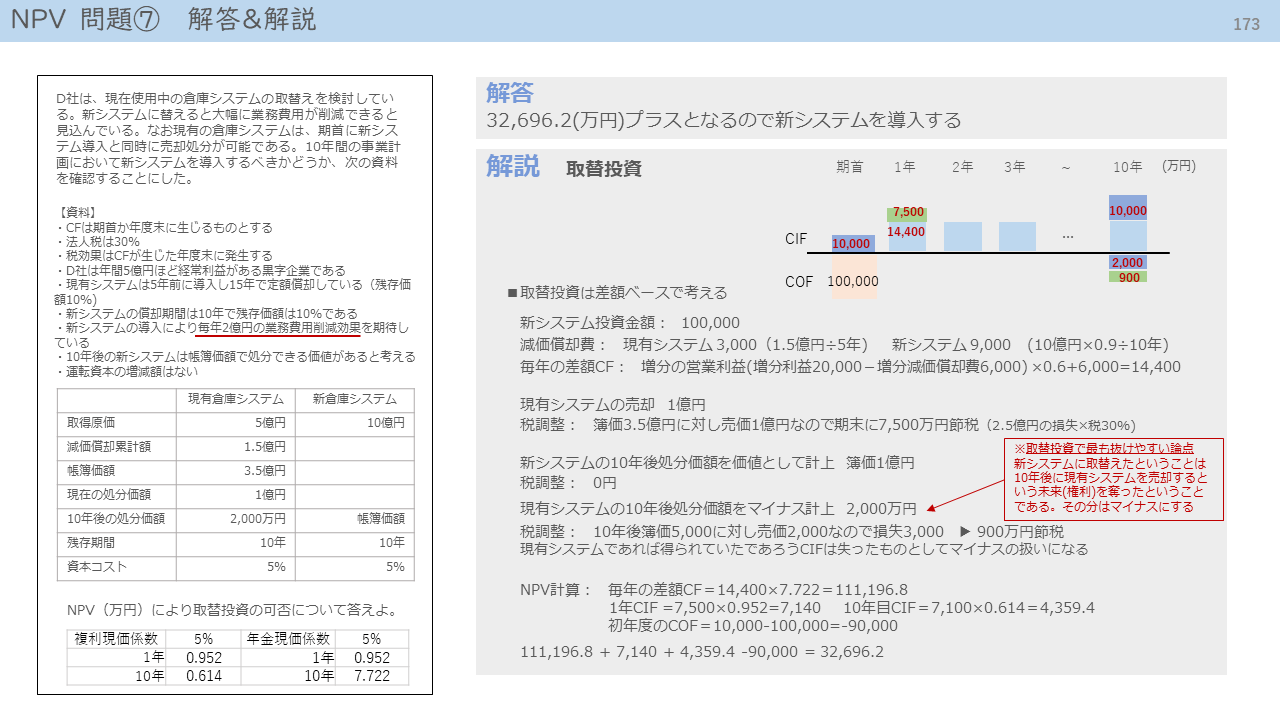Screen dimensions: 1280x720
Task: Select the 解答 section header
Action: pos(508,91)
